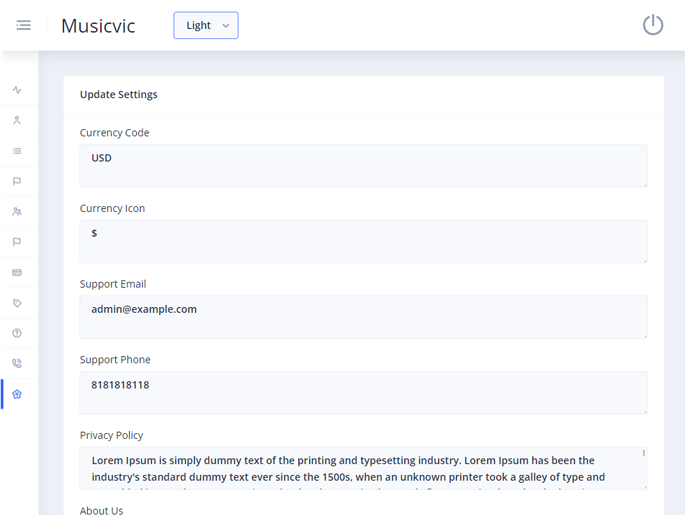685x515 pixels.
Task: Open the help question mark sidebar icon
Action: [17, 333]
